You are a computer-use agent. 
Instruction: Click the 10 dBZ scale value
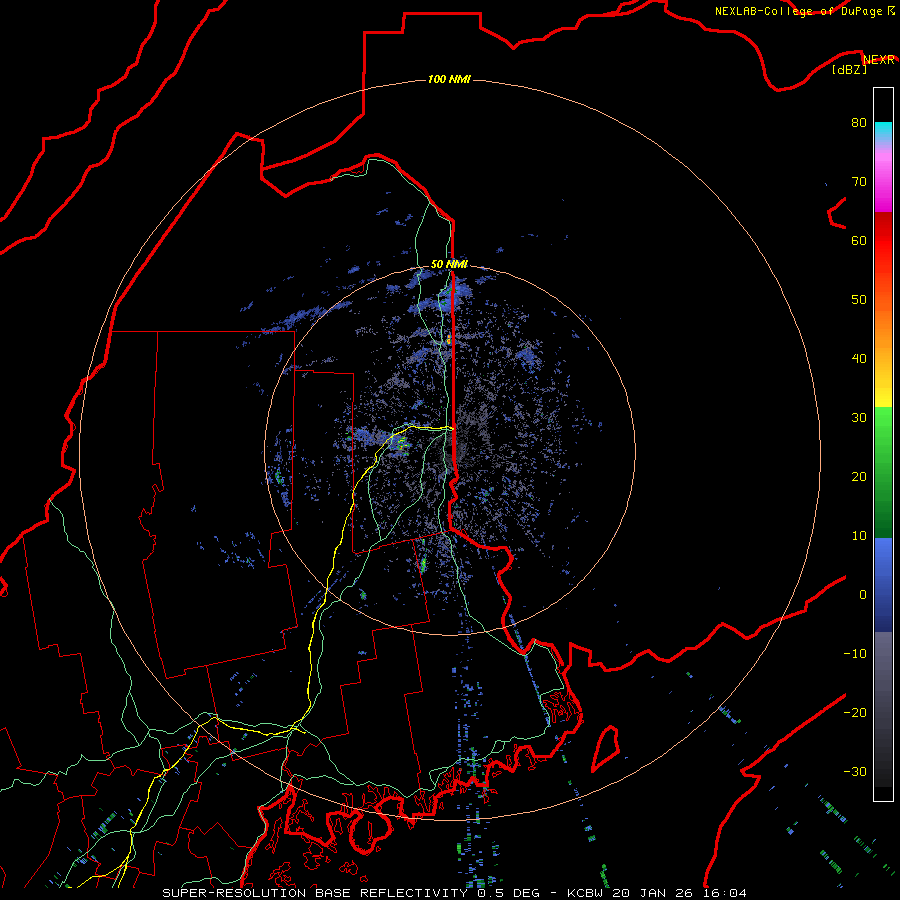point(859,536)
